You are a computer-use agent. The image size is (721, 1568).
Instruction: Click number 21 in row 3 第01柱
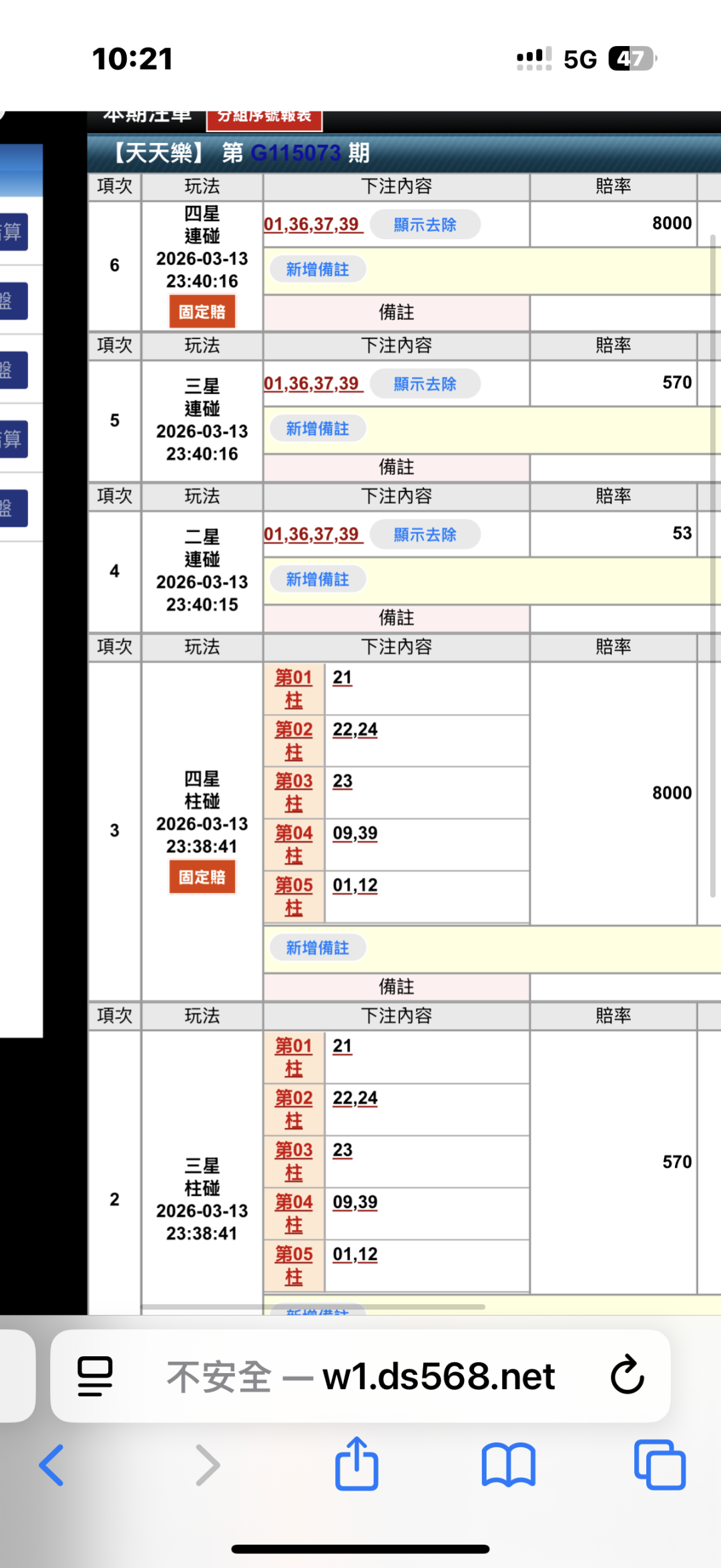click(342, 677)
